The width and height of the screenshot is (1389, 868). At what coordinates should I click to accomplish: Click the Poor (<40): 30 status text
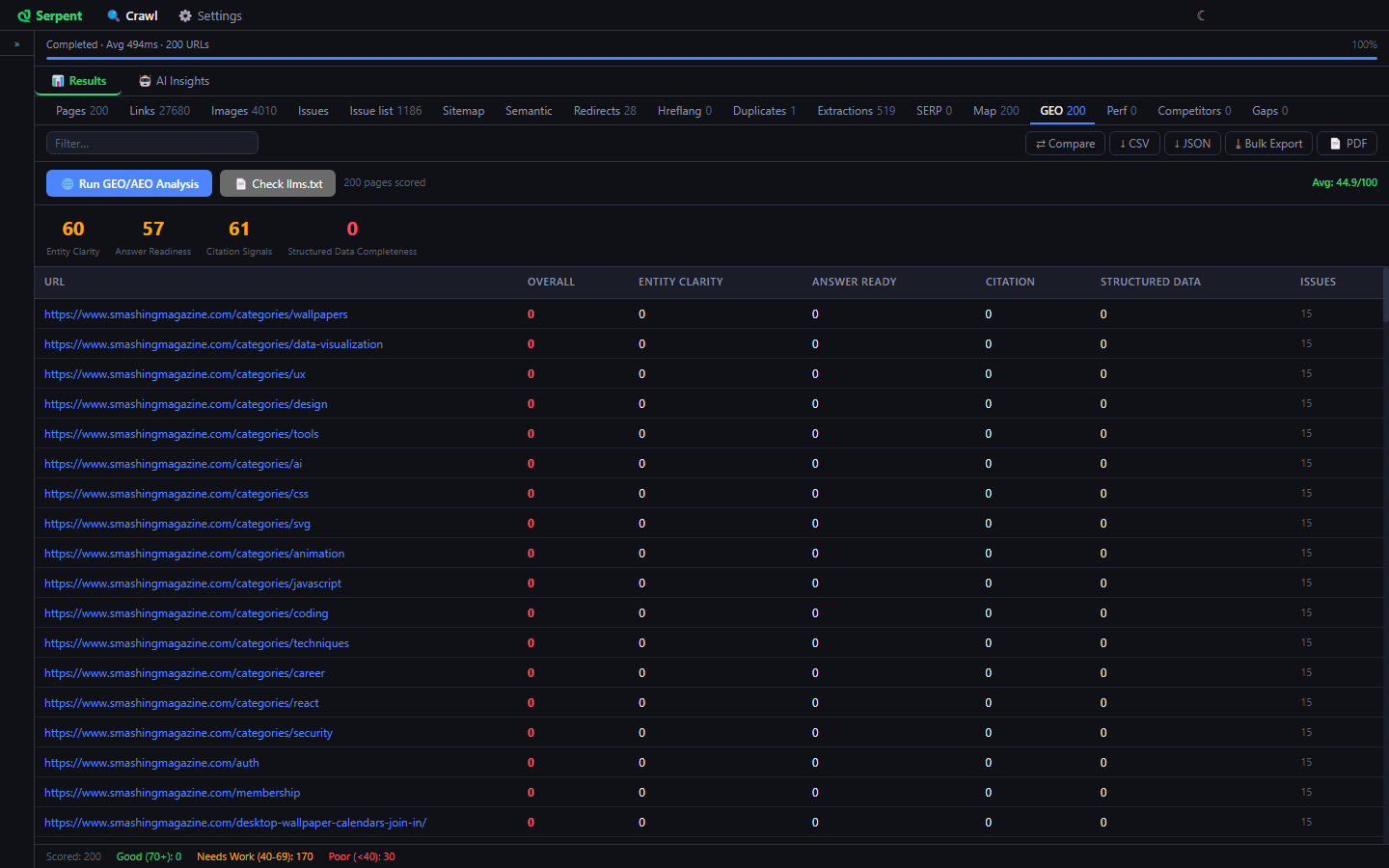pos(362,857)
